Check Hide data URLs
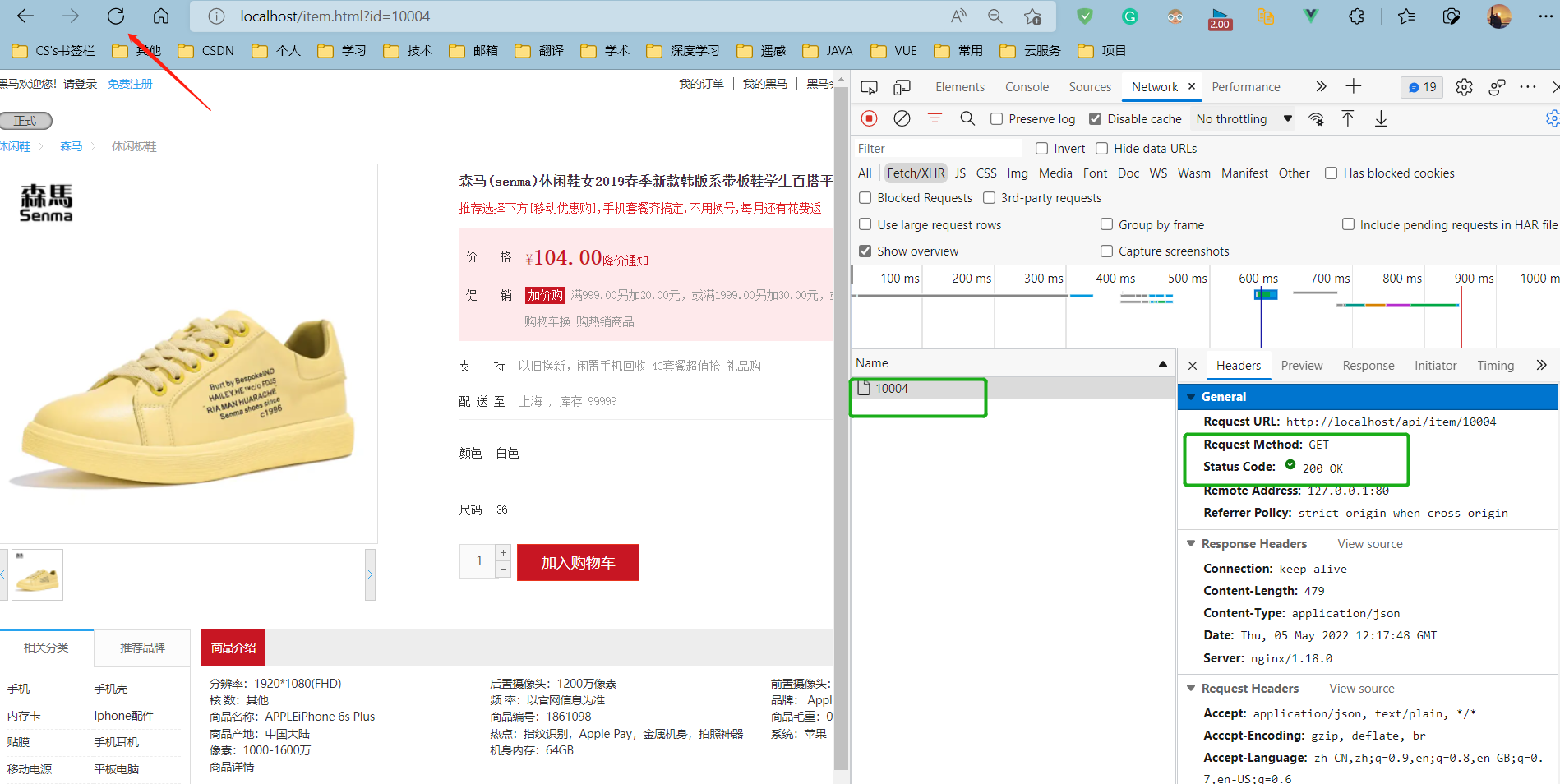Image resolution: width=1560 pixels, height=784 pixels. 1101,149
